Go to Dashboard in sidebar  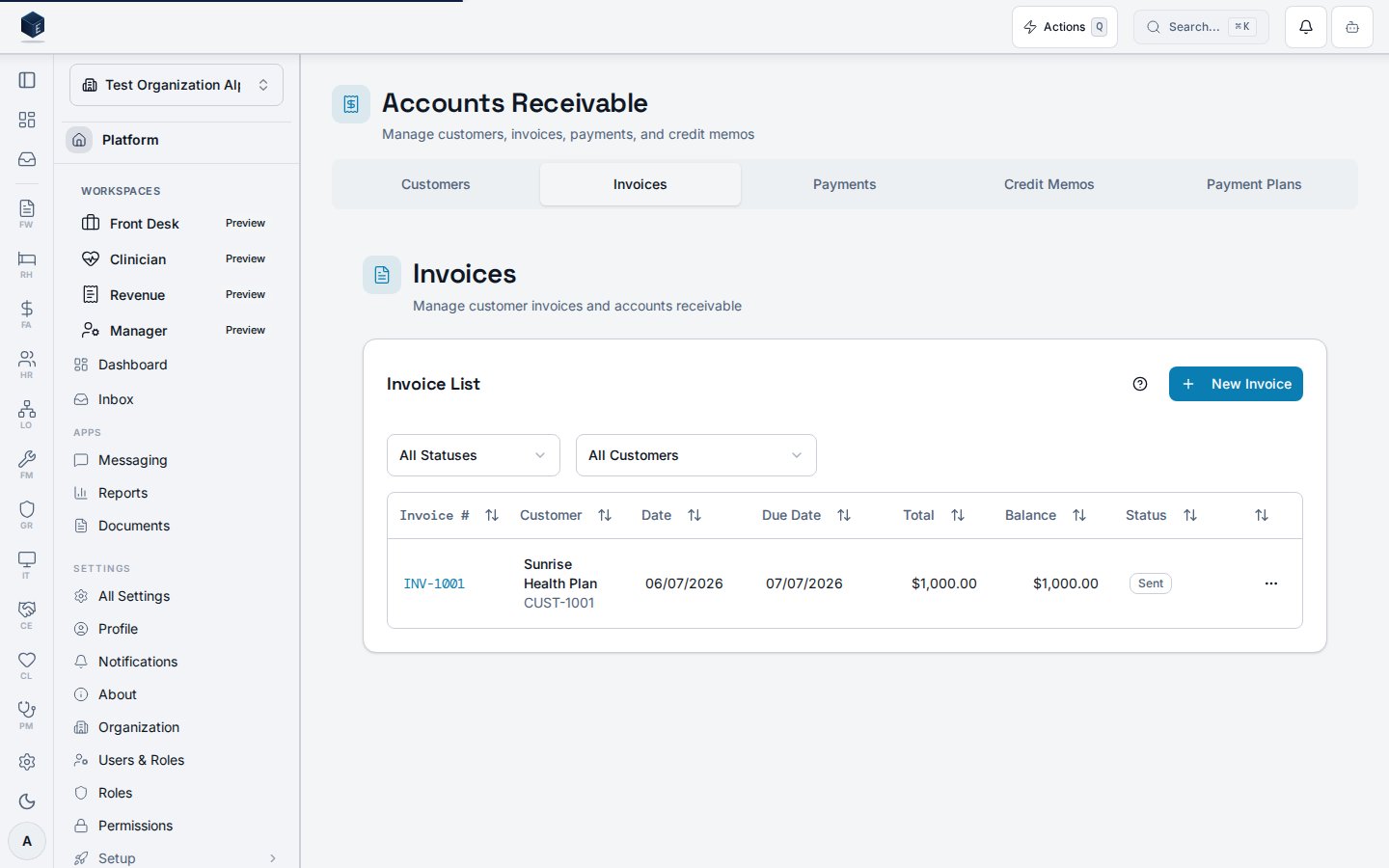(177, 365)
